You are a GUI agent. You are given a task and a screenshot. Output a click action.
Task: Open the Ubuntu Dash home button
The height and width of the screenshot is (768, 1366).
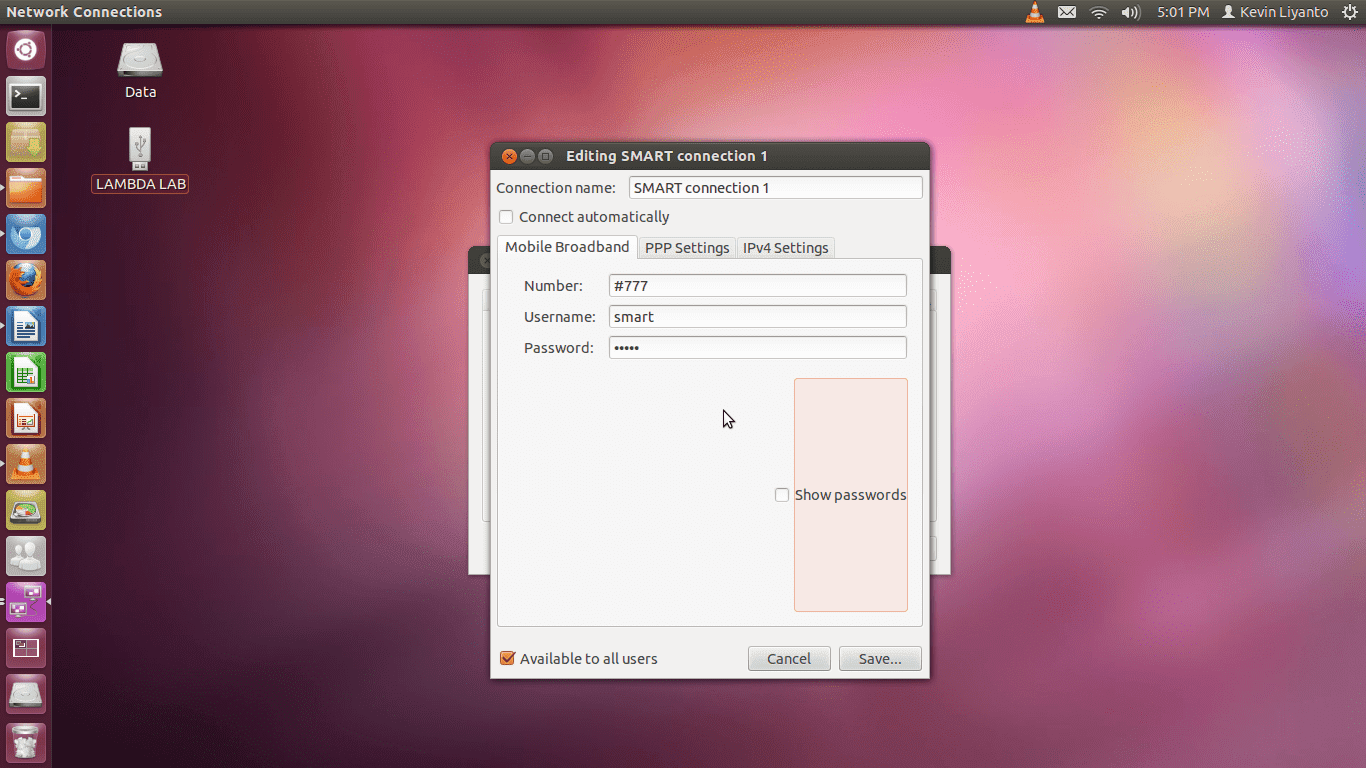(26, 50)
